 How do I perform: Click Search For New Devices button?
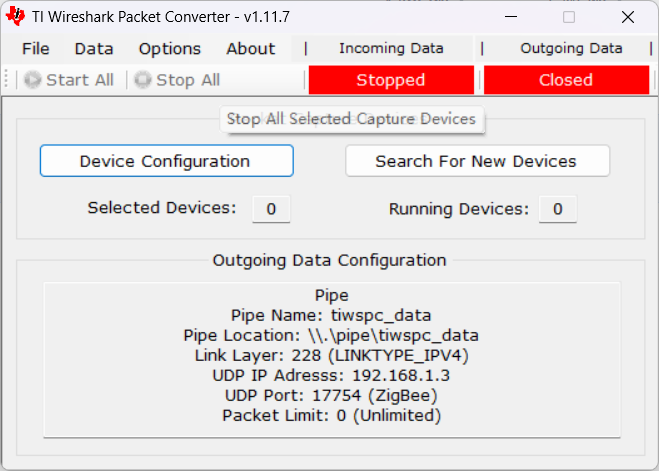pyautogui.click(x=477, y=161)
